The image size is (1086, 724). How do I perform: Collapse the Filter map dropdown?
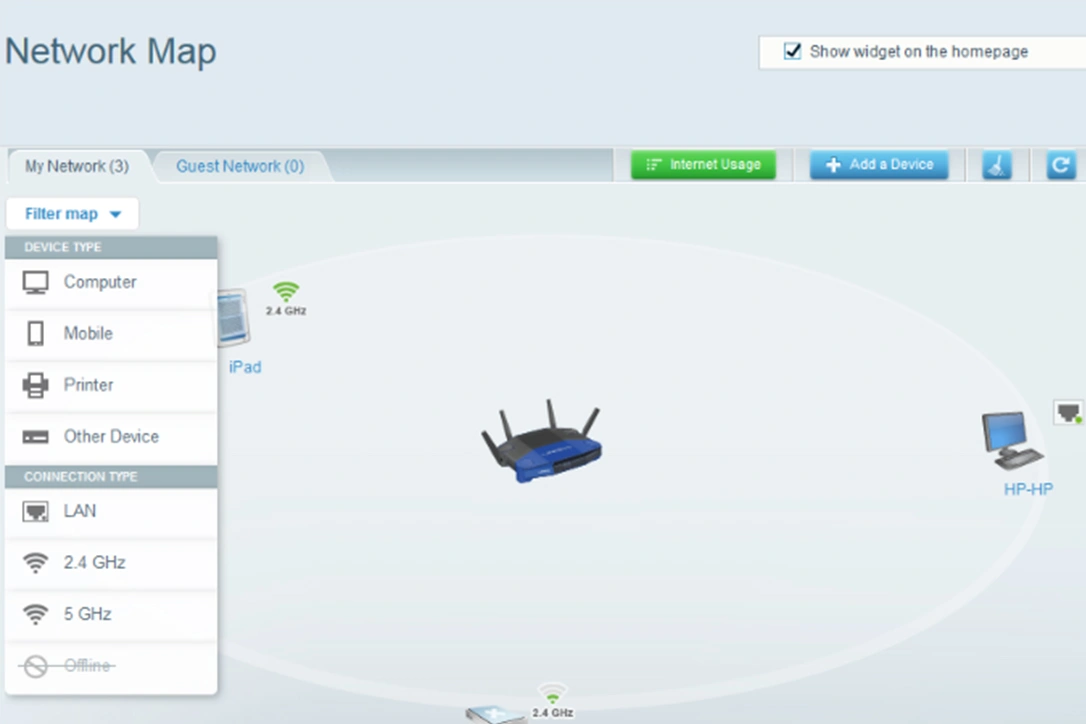[72, 214]
